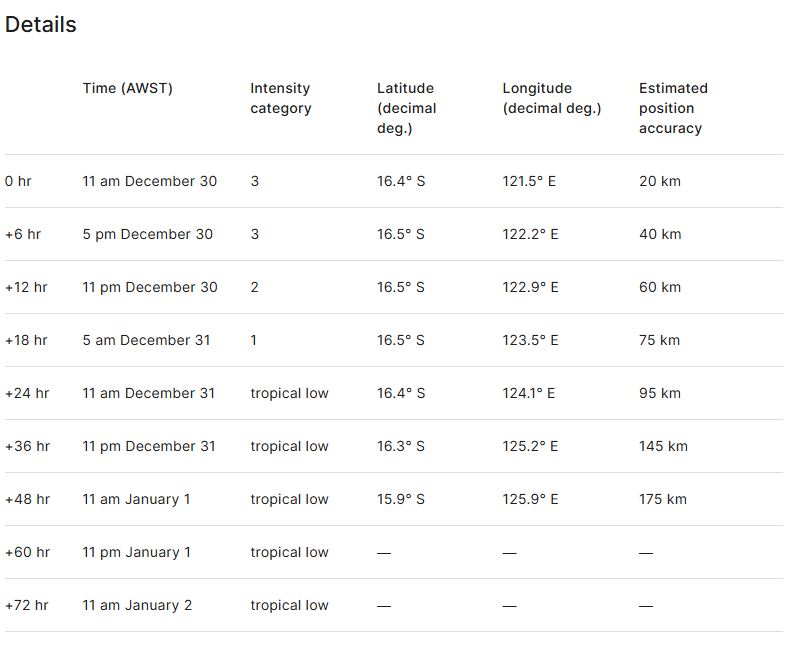Select the Estimated position accuracy header
The height and width of the screenshot is (647, 794).
point(673,108)
